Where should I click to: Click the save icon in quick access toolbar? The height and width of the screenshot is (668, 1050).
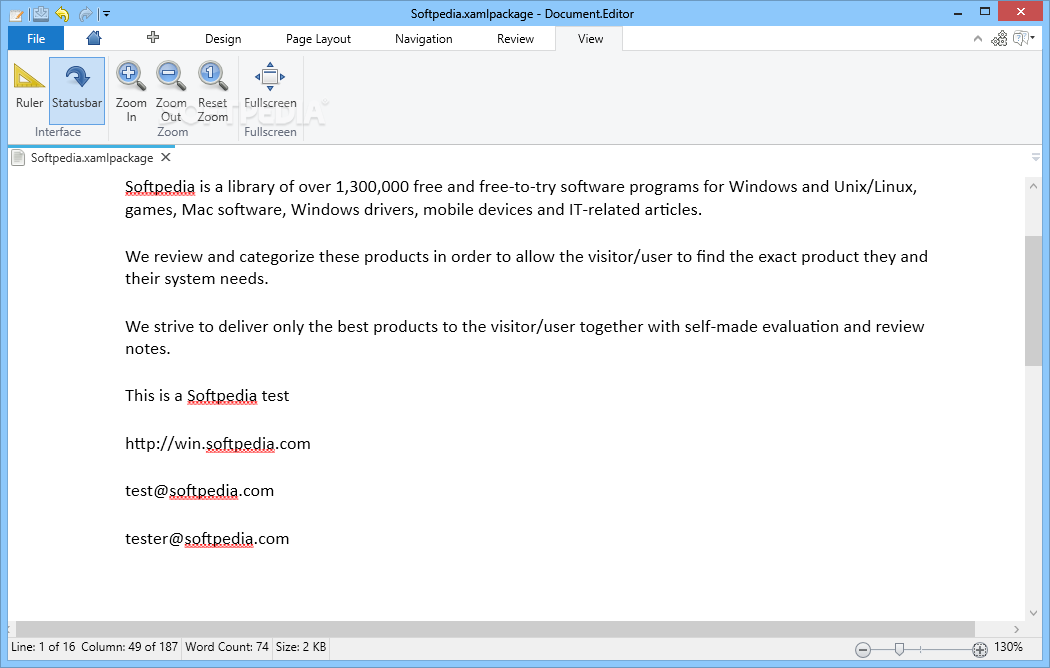(40, 13)
